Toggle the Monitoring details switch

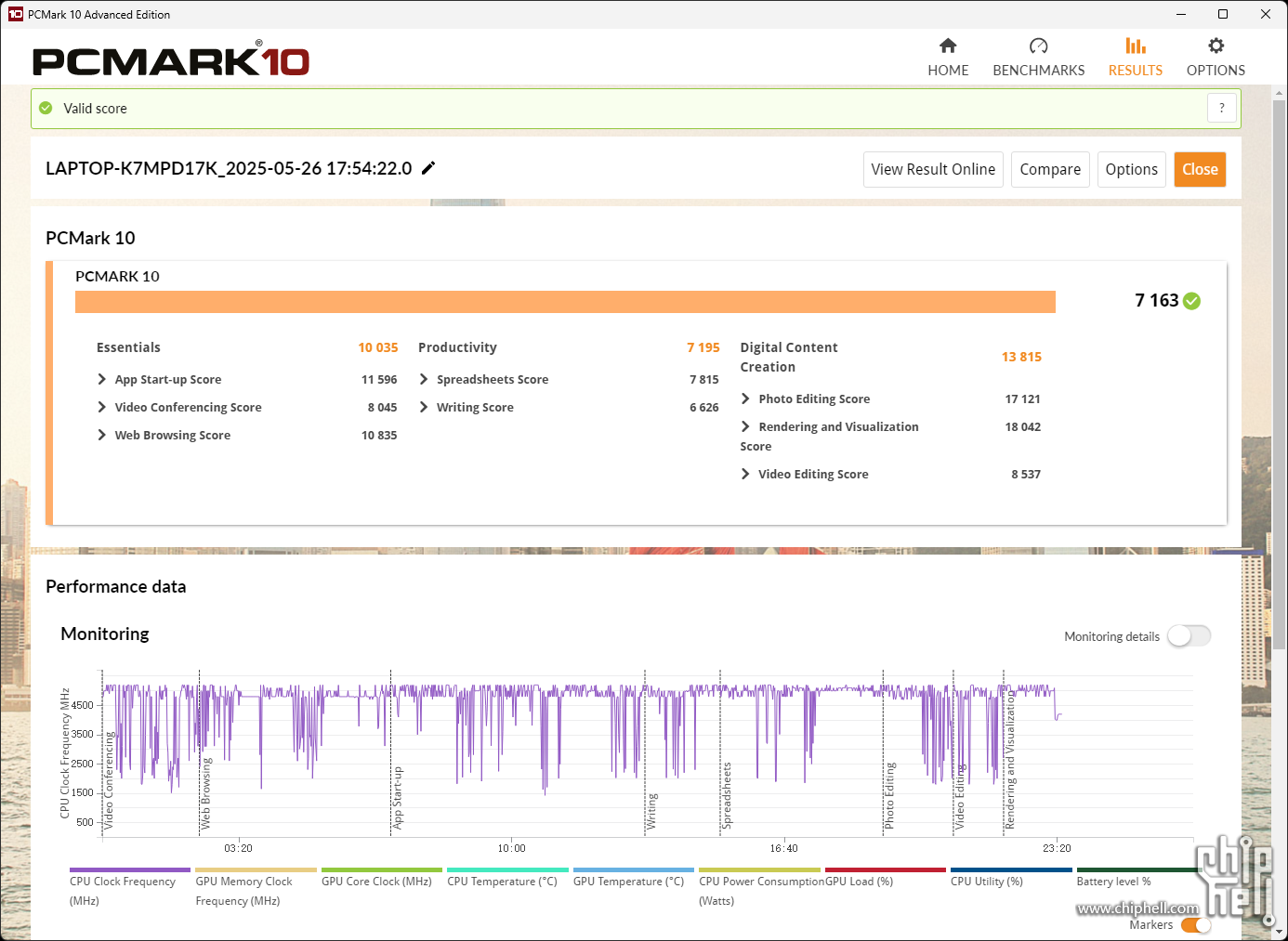coord(1189,636)
